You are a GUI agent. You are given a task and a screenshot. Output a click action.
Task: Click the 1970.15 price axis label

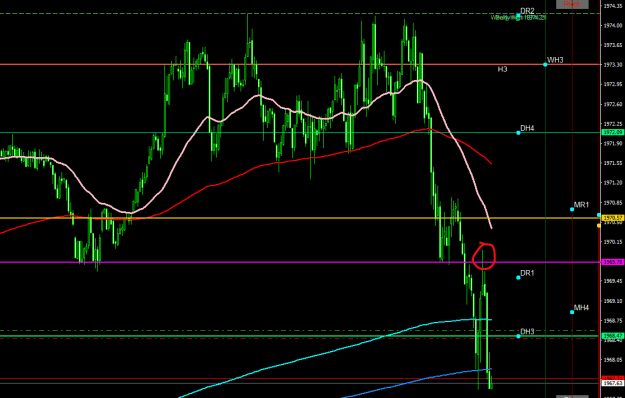click(x=613, y=242)
